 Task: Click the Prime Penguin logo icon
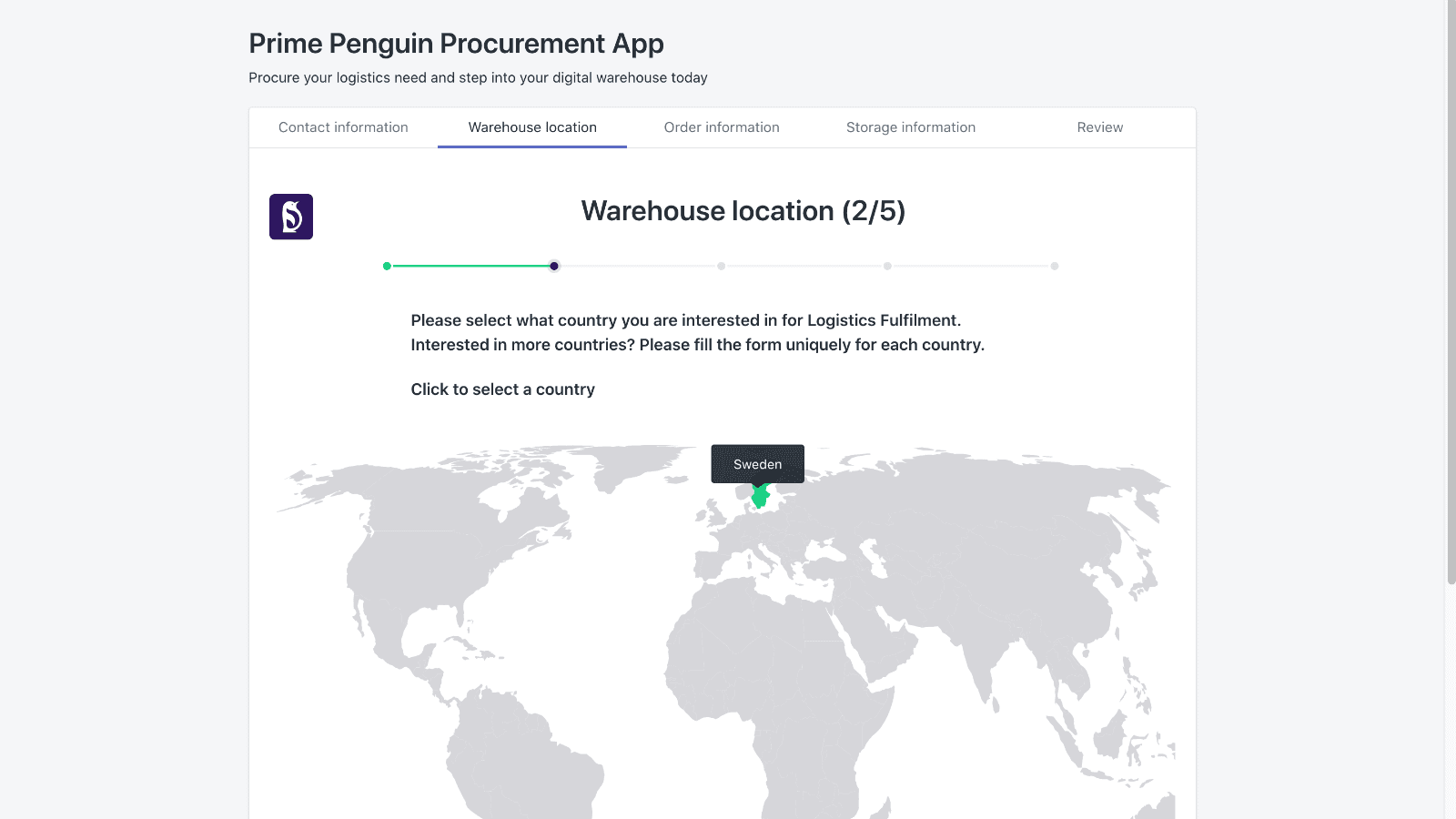pyautogui.click(x=290, y=217)
